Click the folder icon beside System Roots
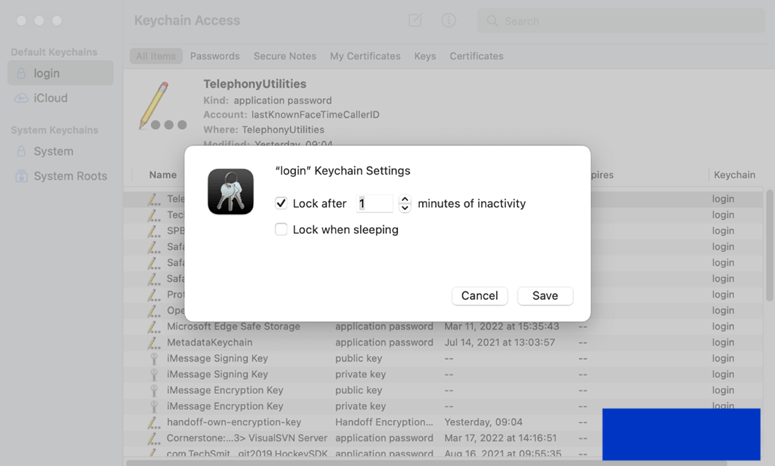This screenshot has height=466, width=775. [21, 176]
